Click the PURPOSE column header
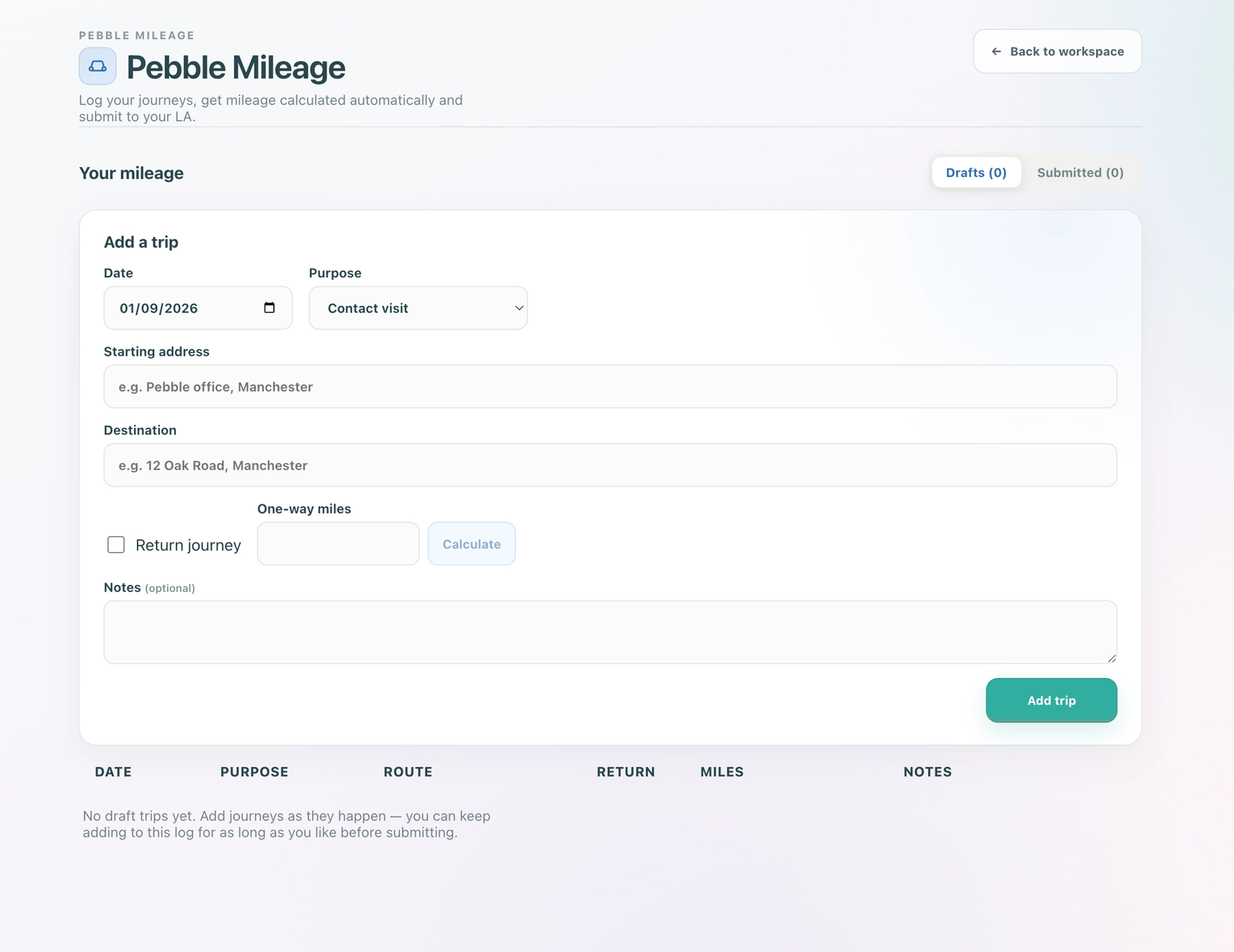This screenshot has width=1234, height=952. (x=255, y=771)
